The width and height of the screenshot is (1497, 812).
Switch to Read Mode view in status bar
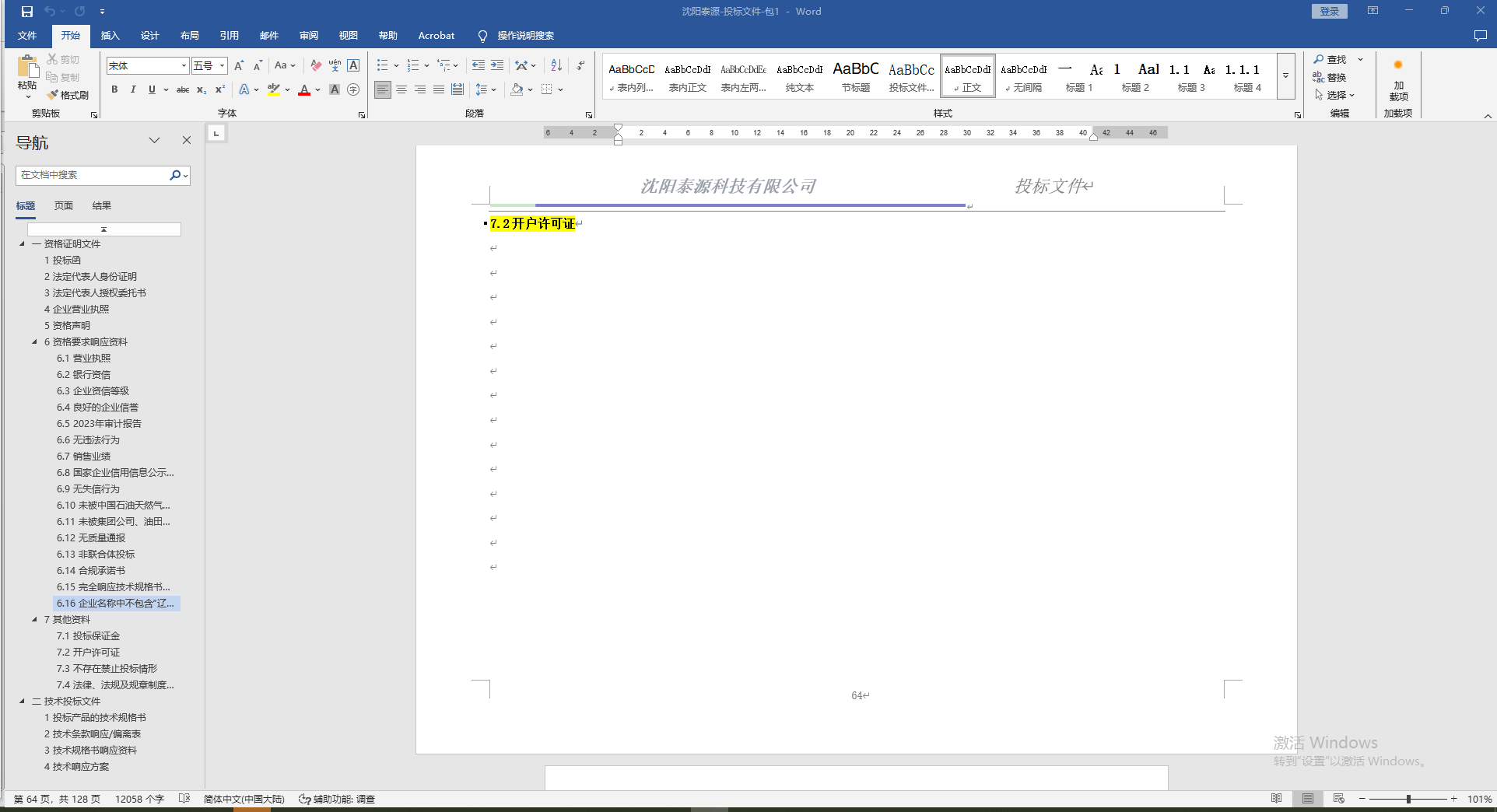pos(1276,799)
